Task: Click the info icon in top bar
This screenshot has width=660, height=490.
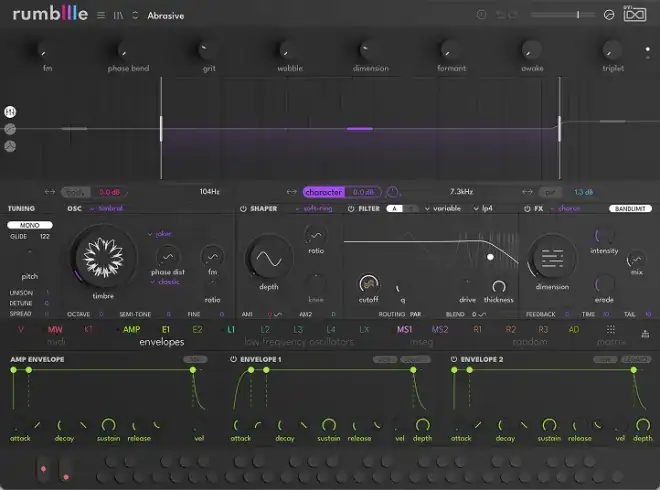Action: click(481, 15)
